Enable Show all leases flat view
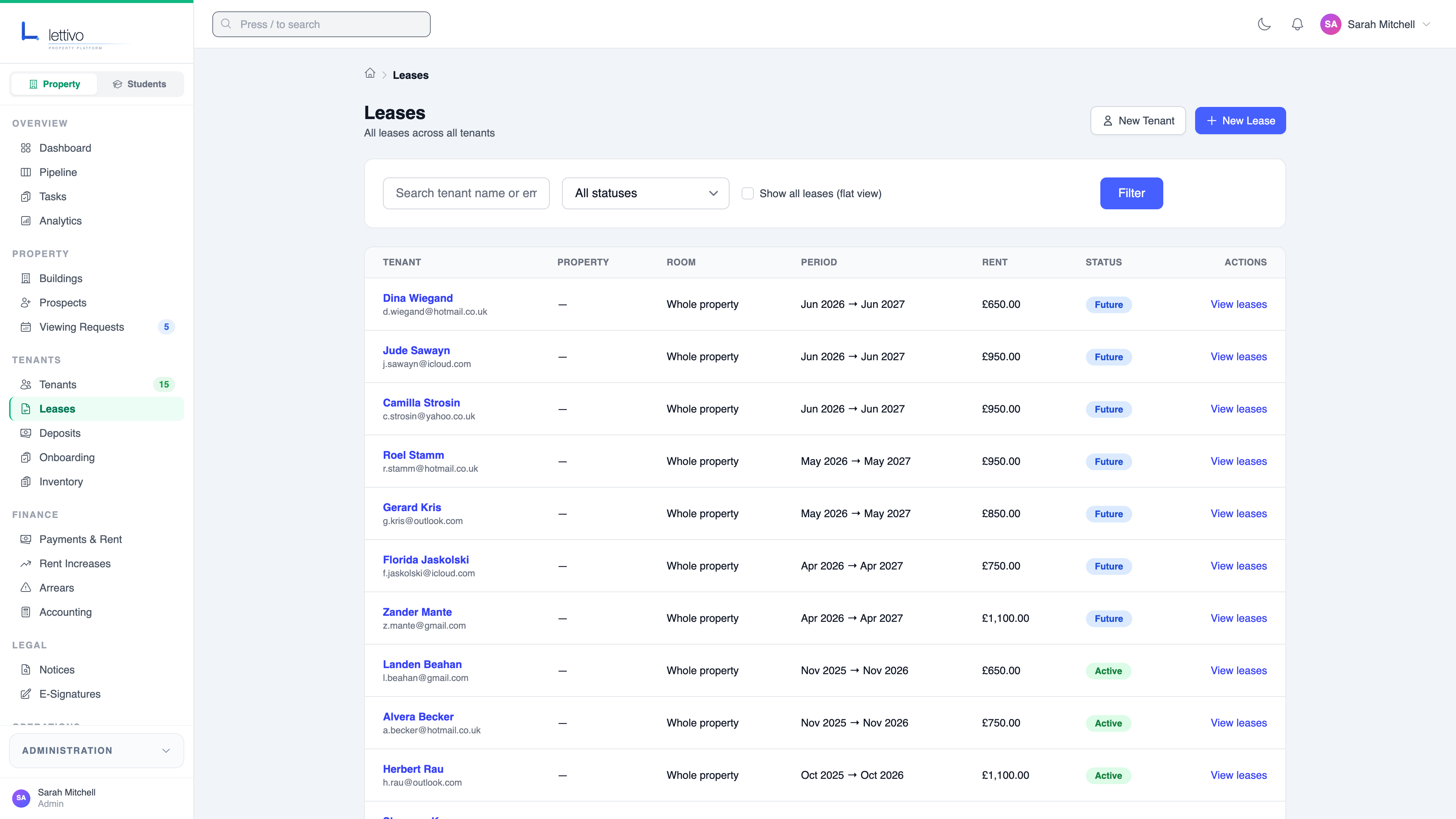The image size is (1456, 819). pos(747,193)
